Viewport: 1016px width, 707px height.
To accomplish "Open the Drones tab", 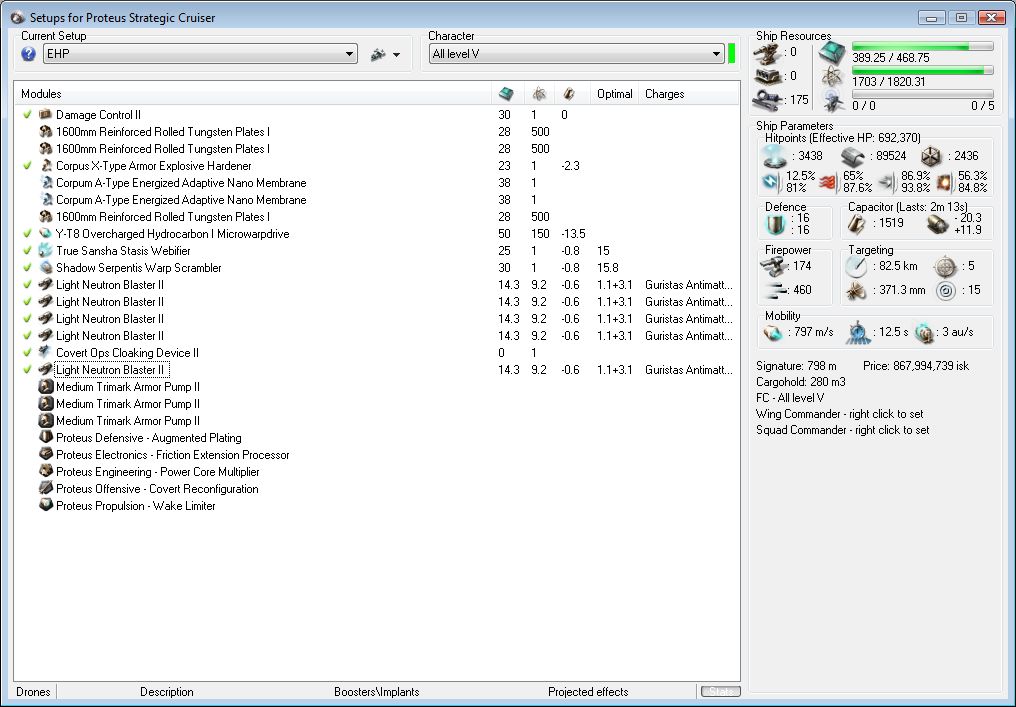I will tap(33, 692).
